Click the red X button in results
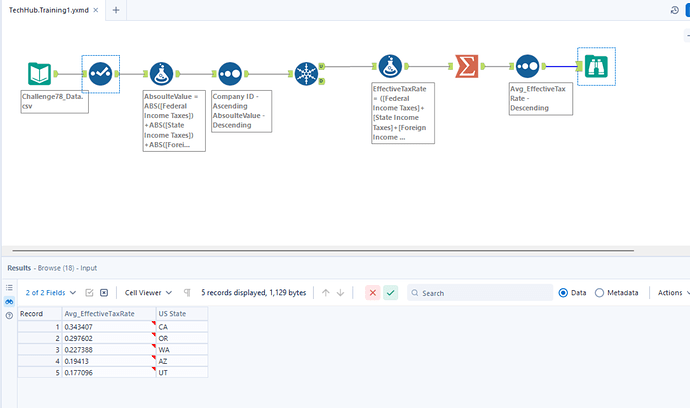The width and height of the screenshot is (690, 408). click(x=372, y=293)
